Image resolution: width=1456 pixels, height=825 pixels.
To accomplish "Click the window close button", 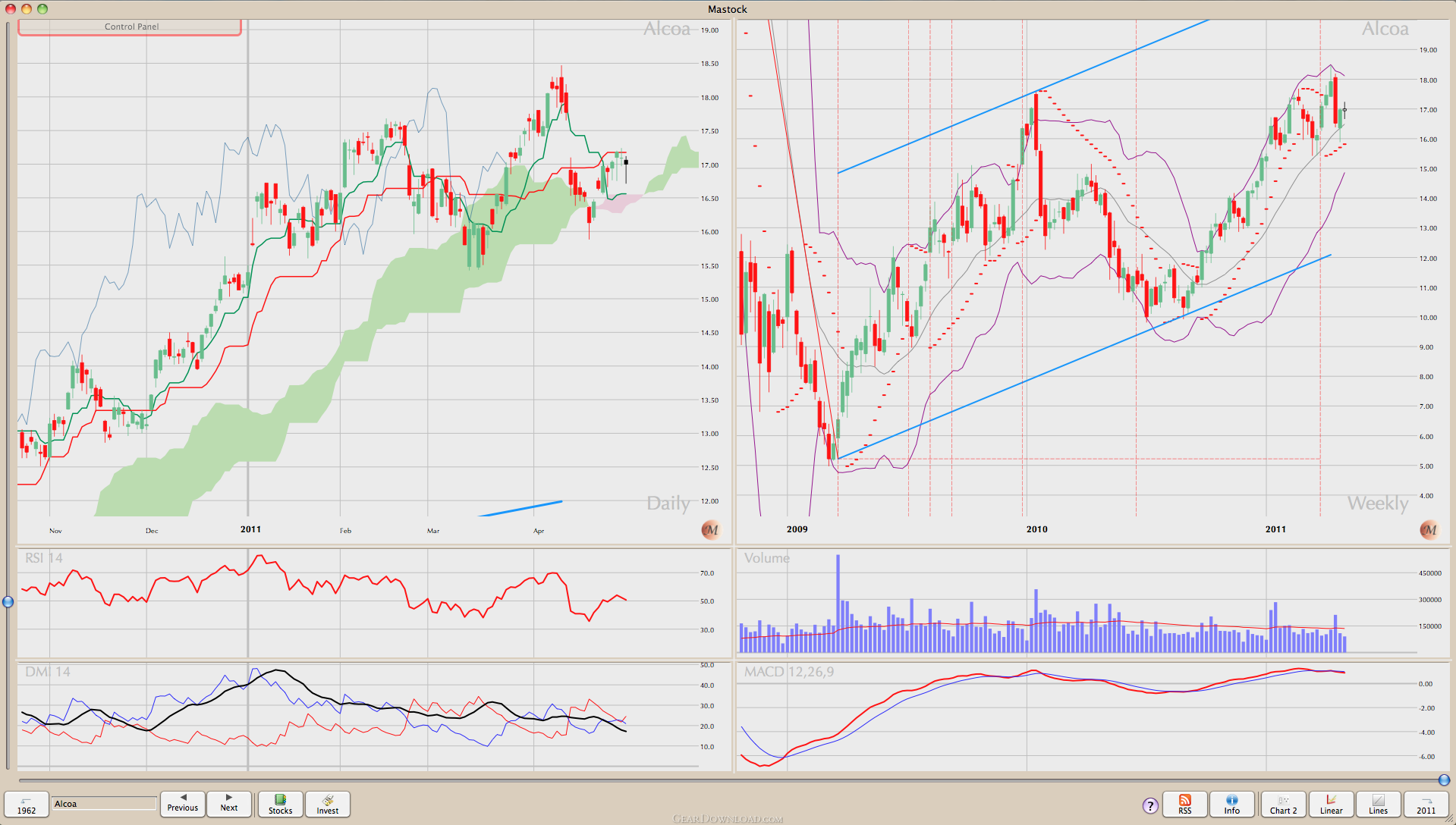I will 11,9.
